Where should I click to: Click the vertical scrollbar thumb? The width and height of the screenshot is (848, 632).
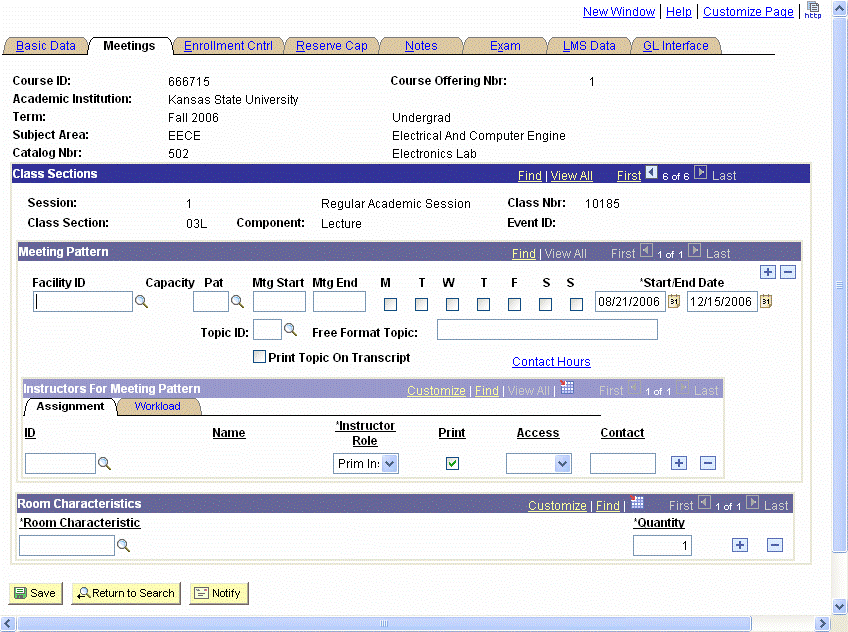pyautogui.click(x=839, y=285)
